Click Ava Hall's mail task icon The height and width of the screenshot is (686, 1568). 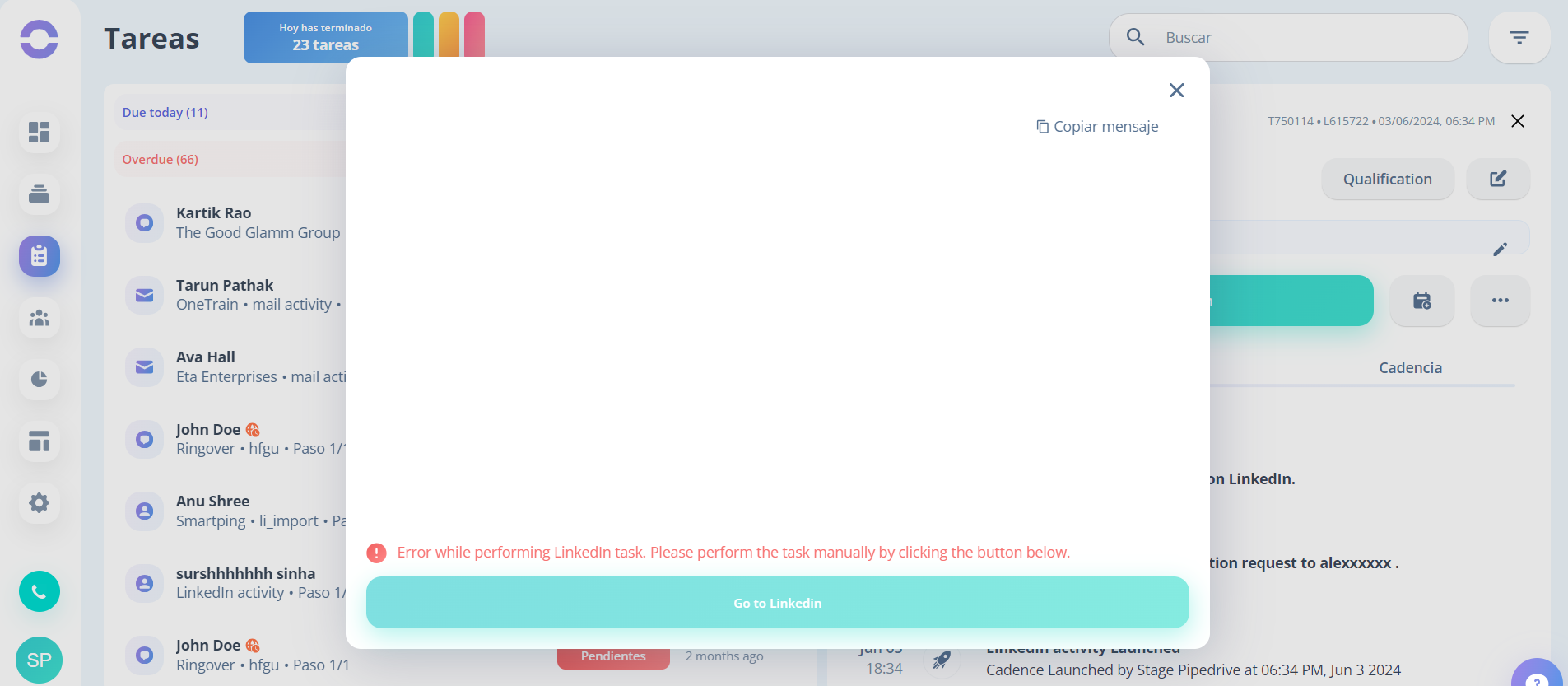[x=145, y=367]
